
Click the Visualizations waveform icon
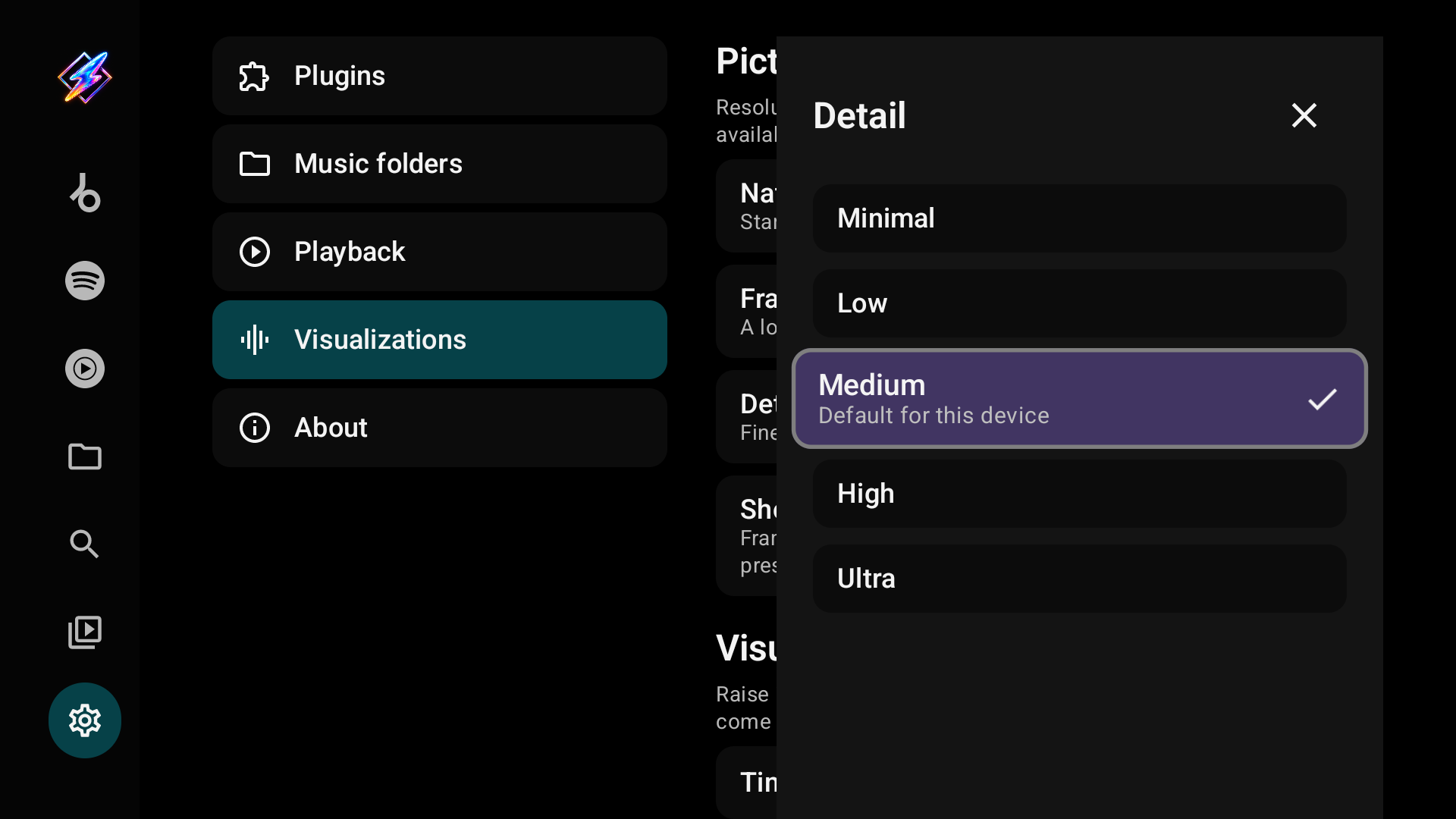pyautogui.click(x=255, y=340)
